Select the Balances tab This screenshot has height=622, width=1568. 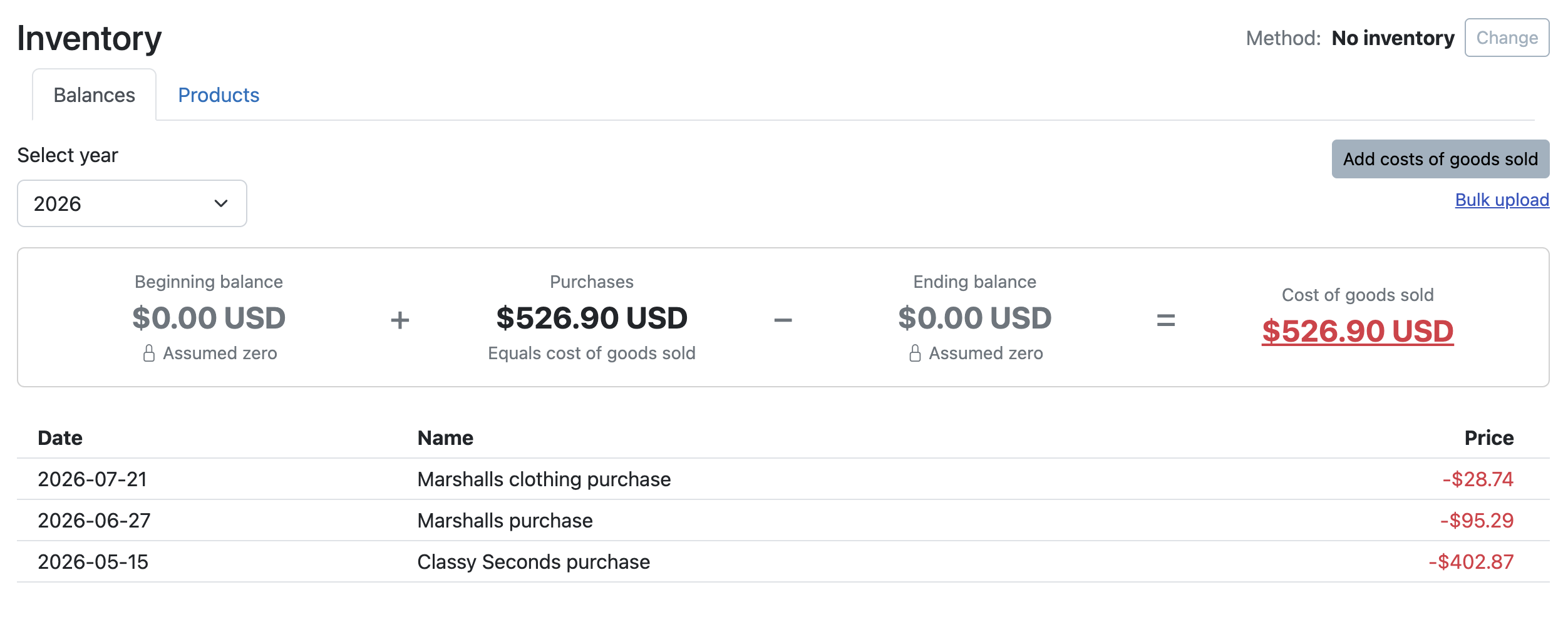[94, 95]
